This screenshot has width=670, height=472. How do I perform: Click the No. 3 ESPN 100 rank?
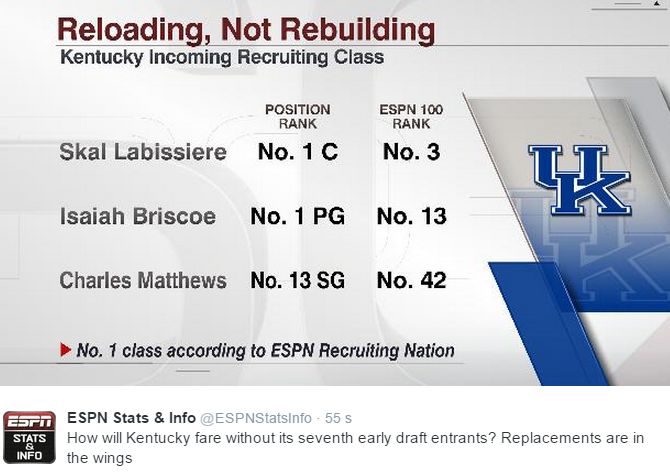(x=410, y=153)
